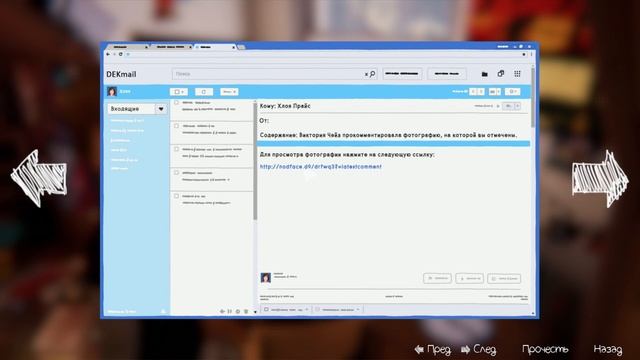640x360 pixels.
Task: Click the overlapping squares copy icon
Action: click(501, 73)
